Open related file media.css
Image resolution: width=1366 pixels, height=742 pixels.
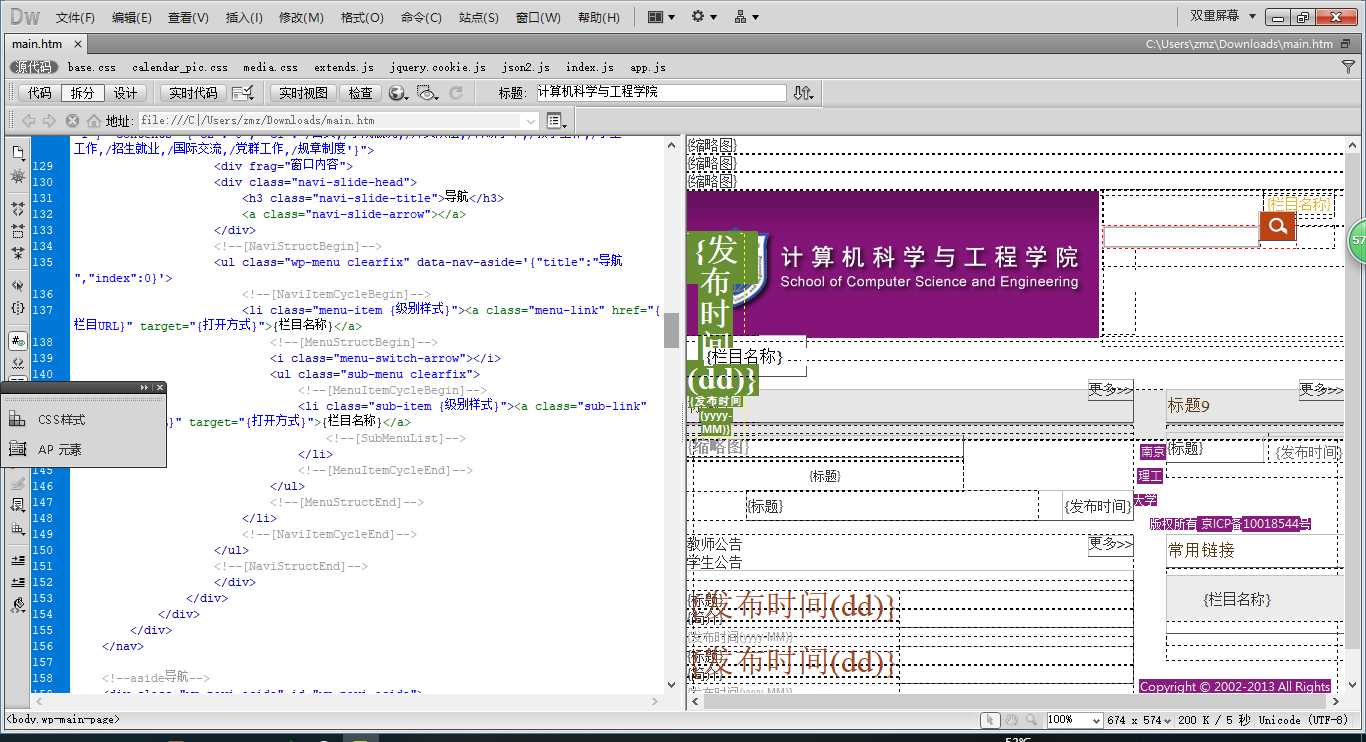pos(270,67)
